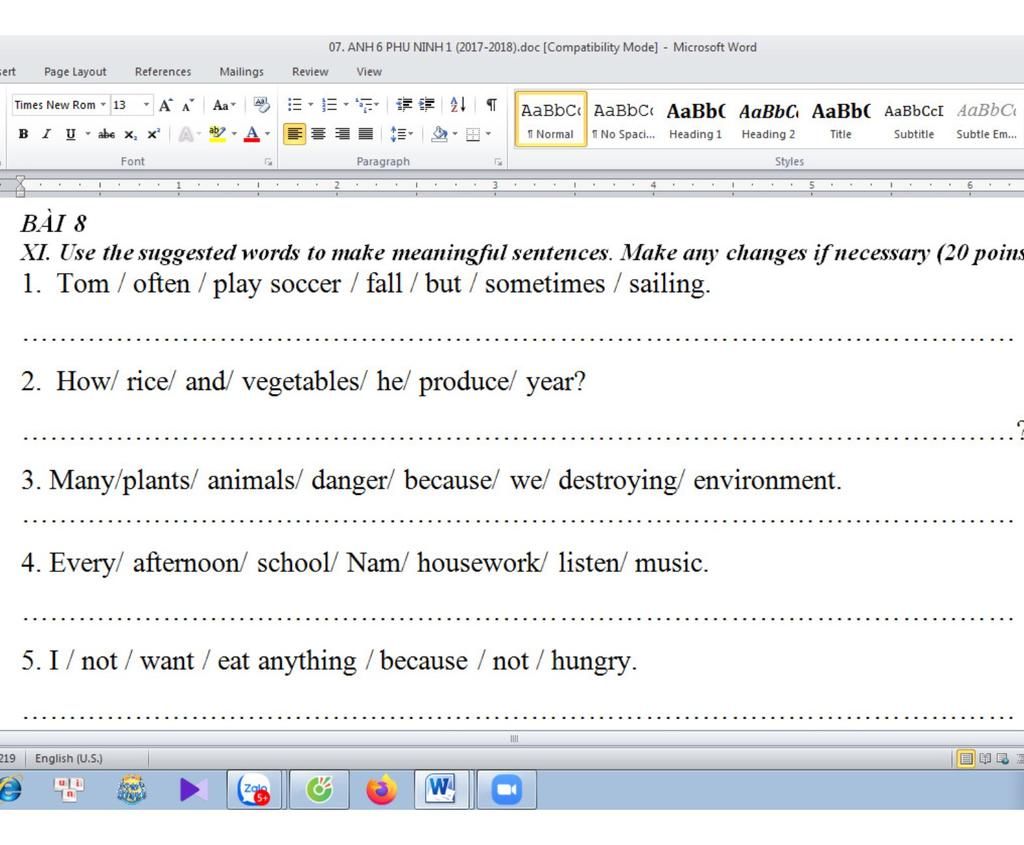The width and height of the screenshot is (1024, 845).
Task: Click the Microsoft Word taskbar icon
Action: [441, 789]
